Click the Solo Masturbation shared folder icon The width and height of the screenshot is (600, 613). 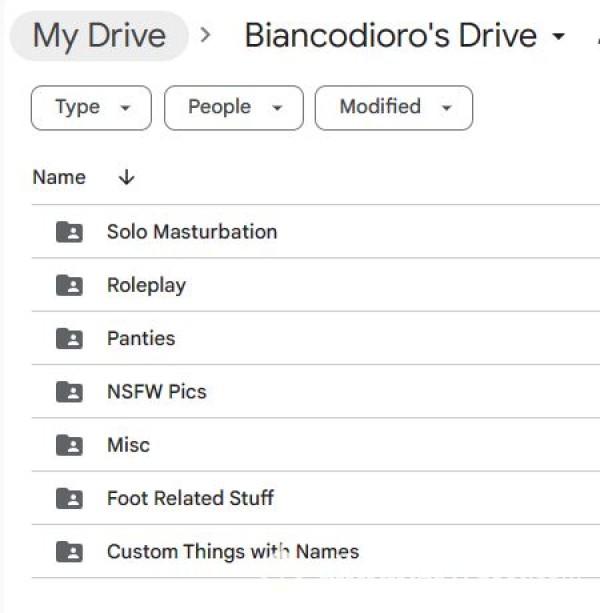point(69,232)
